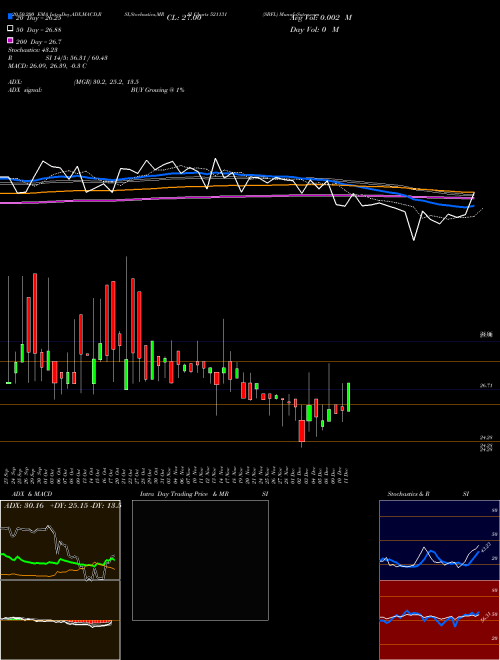Click the last green candlestick on chart

point(348,397)
